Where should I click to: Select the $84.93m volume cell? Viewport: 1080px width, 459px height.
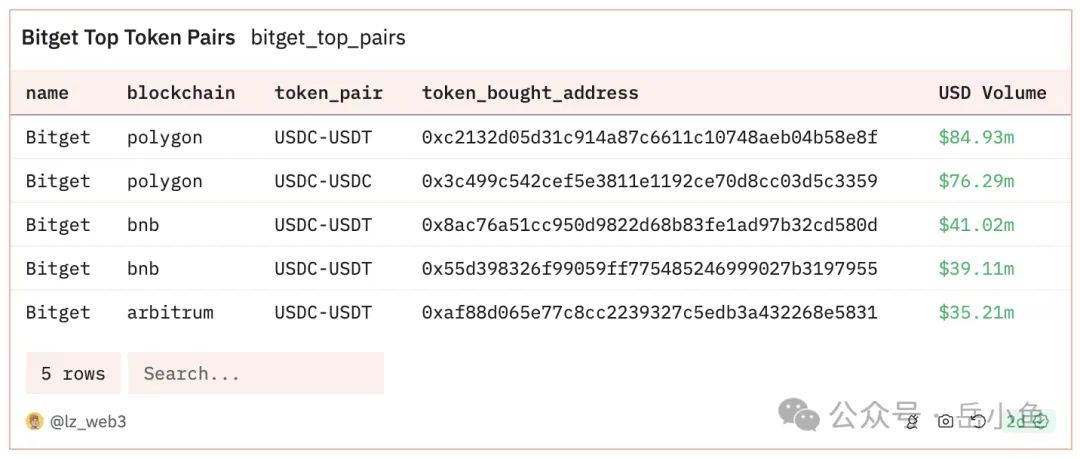click(976, 137)
